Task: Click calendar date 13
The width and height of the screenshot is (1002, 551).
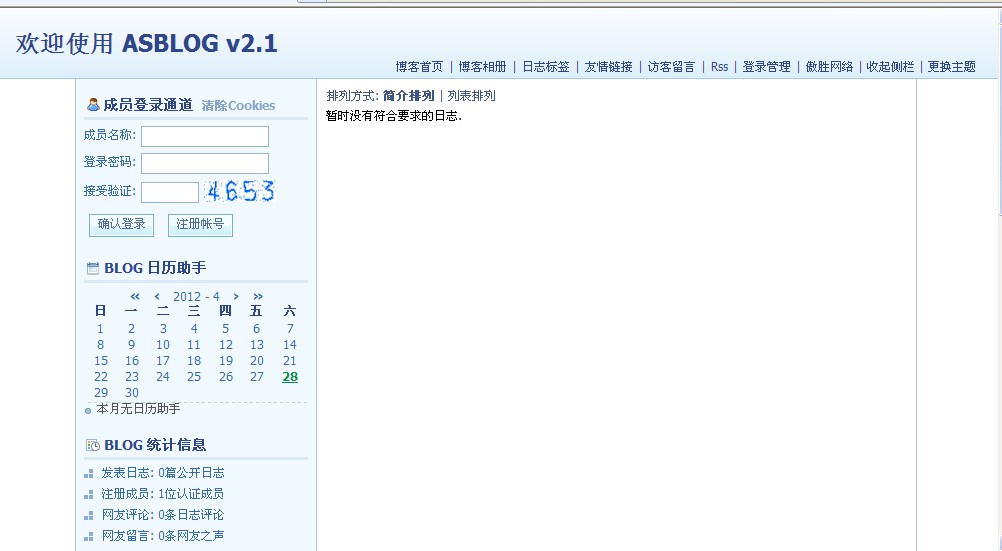Action: 257,345
